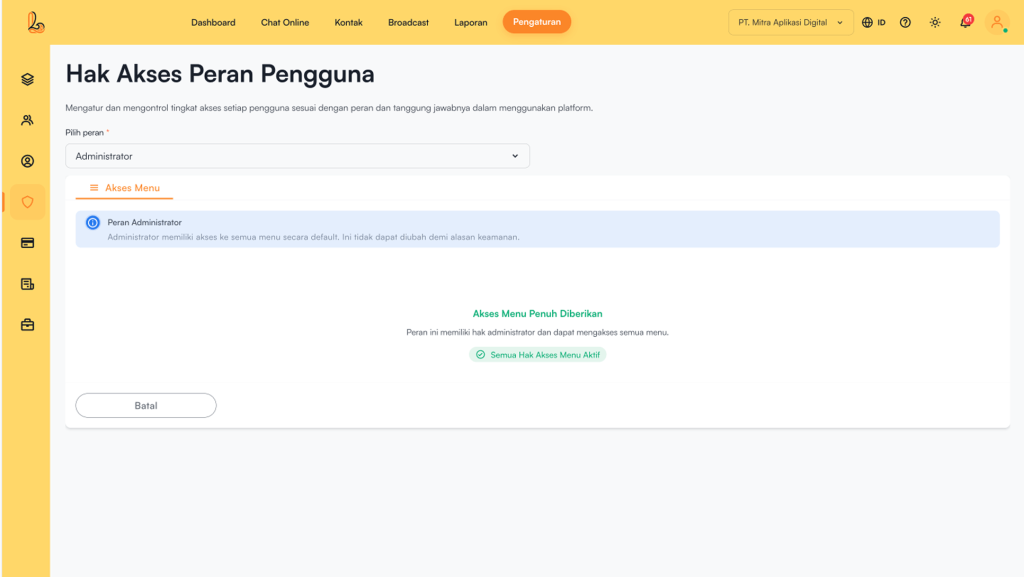Click the layers stack icon in sidebar
This screenshot has width=1024, height=577.
click(27, 79)
